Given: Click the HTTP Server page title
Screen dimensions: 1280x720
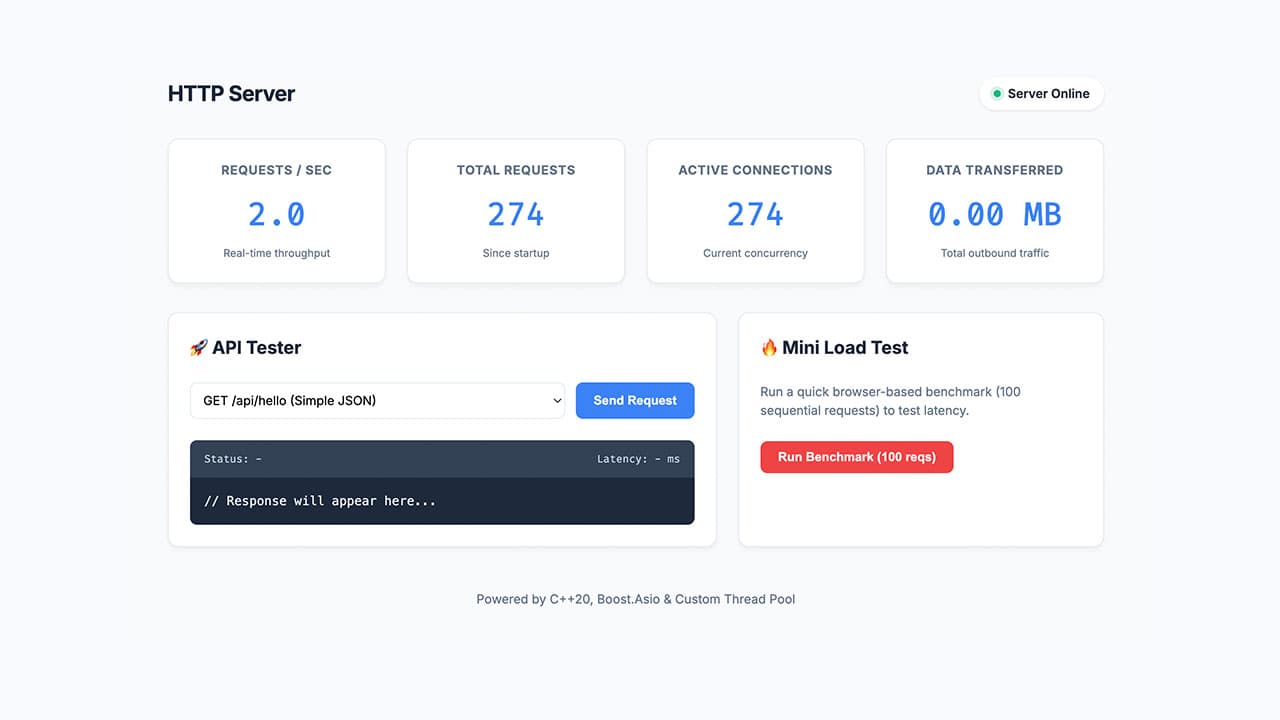Looking at the screenshot, I should (231, 93).
